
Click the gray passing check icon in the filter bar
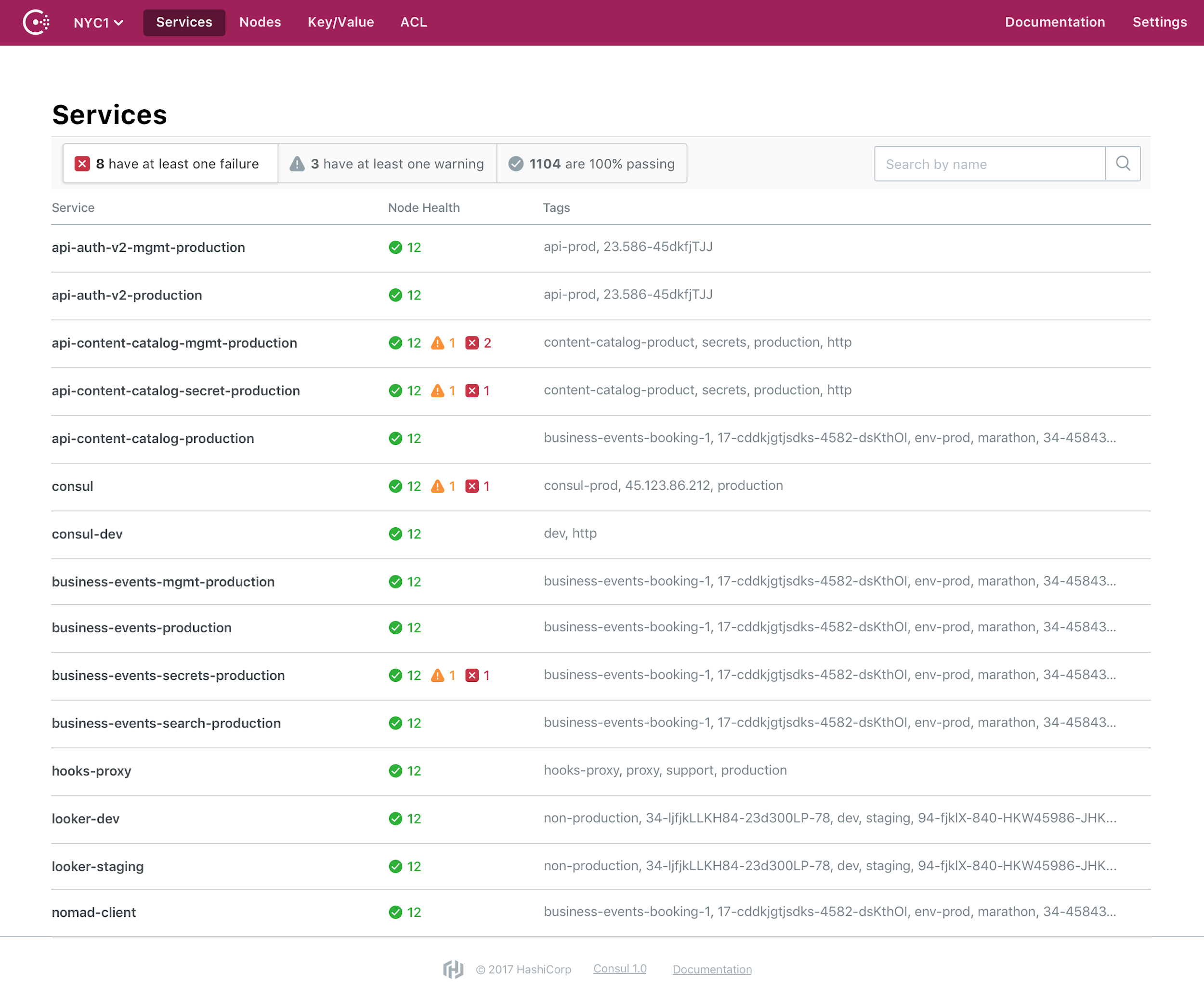[515, 163]
